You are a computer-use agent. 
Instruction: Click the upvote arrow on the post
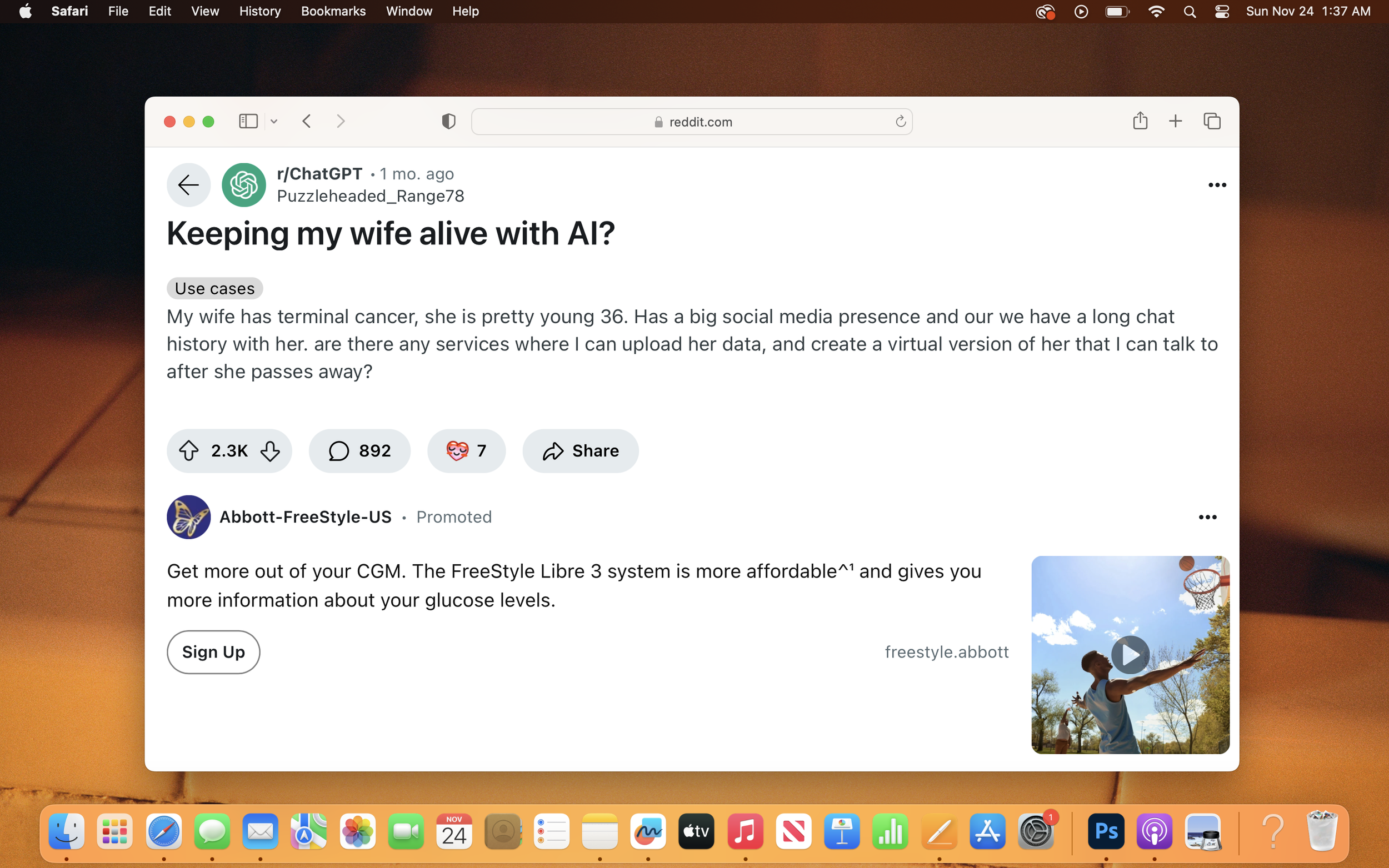(x=188, y=450)
